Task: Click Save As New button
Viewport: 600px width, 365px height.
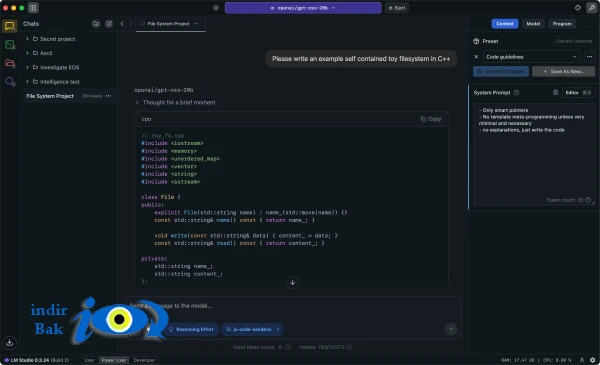Action: pyautogui.click(x=563, y=72)
